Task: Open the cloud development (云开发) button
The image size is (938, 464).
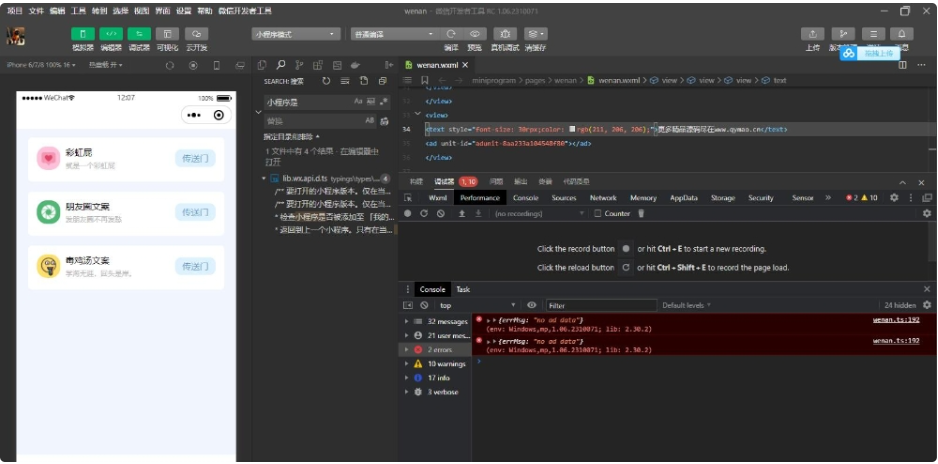Action: (x=197, y=34)
